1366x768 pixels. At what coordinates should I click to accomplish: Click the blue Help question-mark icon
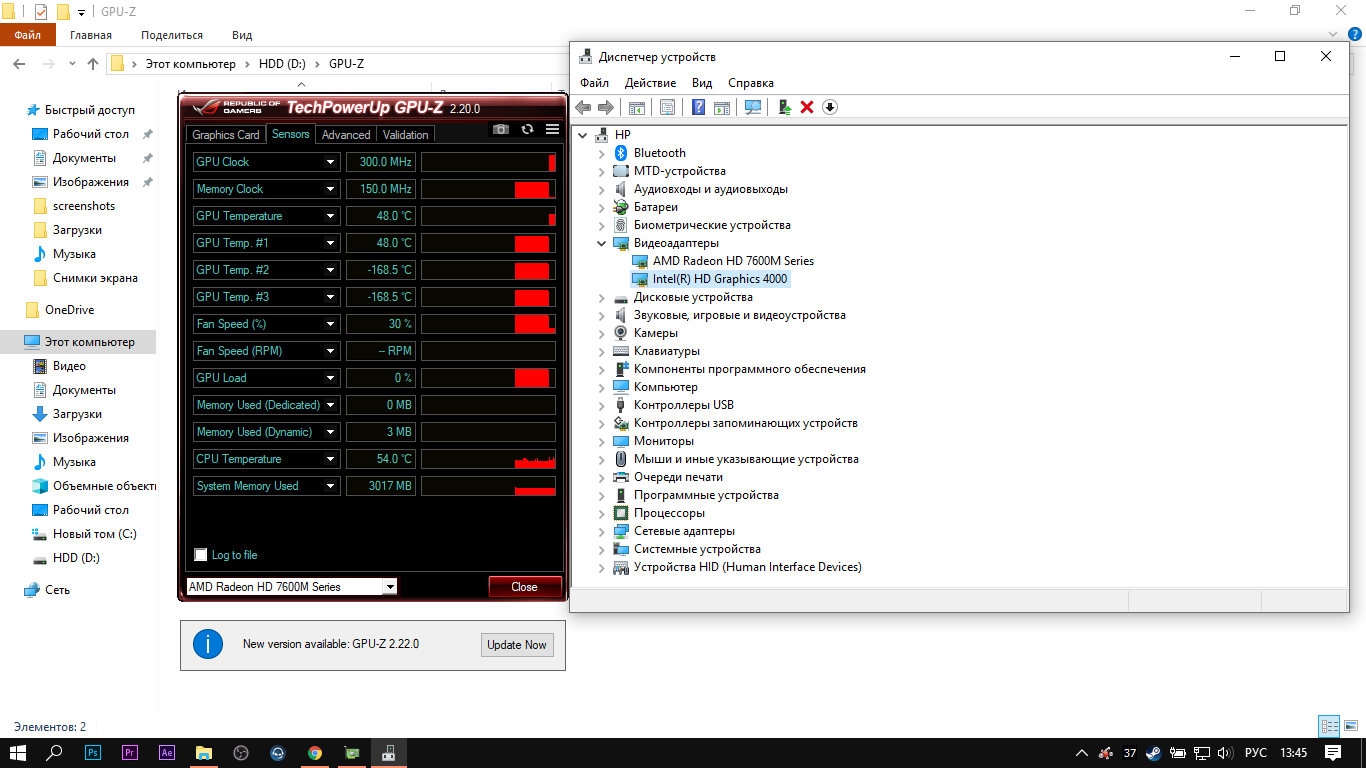coord(698,107)
